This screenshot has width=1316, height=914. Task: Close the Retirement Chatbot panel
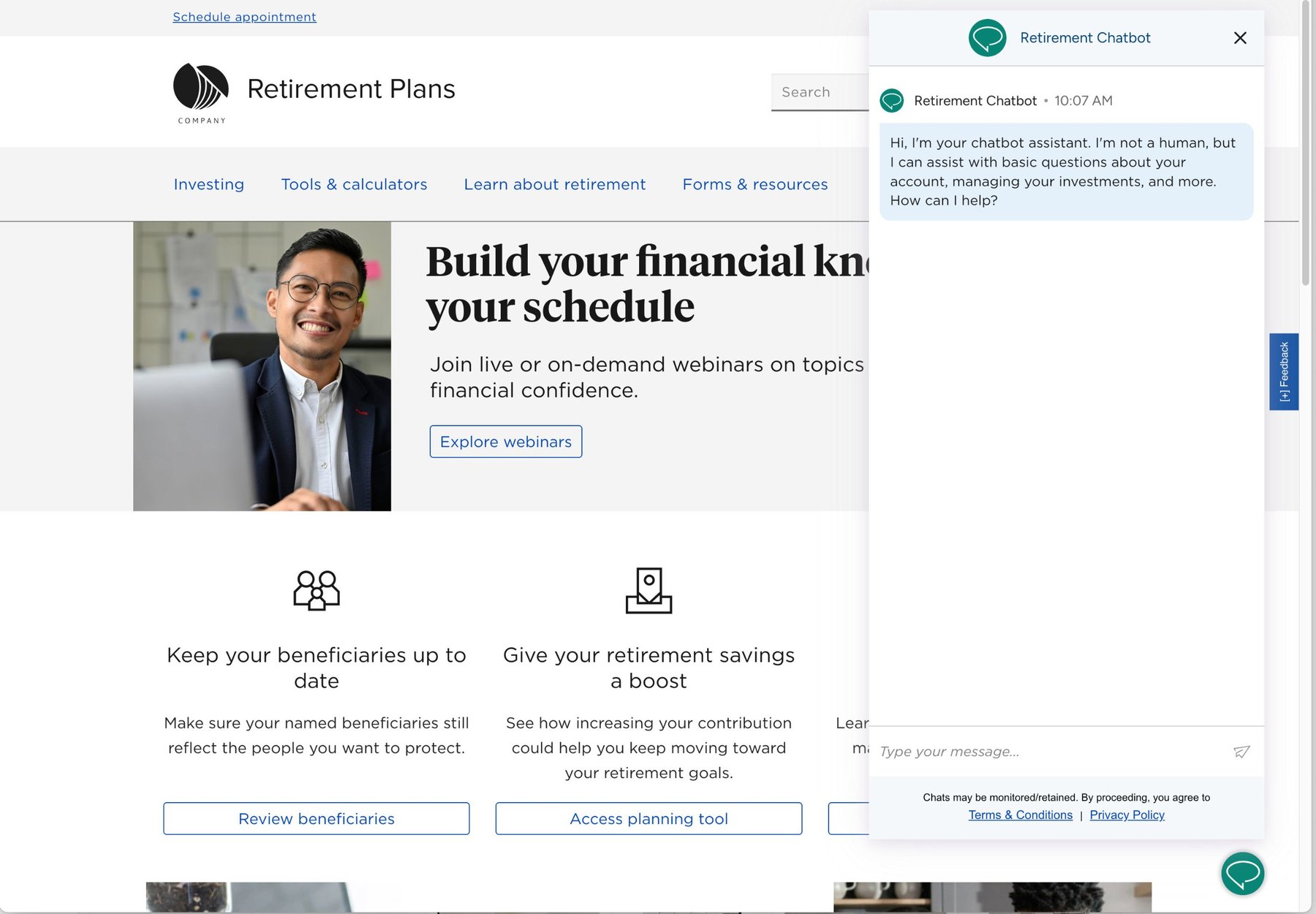coord(1240,38)
